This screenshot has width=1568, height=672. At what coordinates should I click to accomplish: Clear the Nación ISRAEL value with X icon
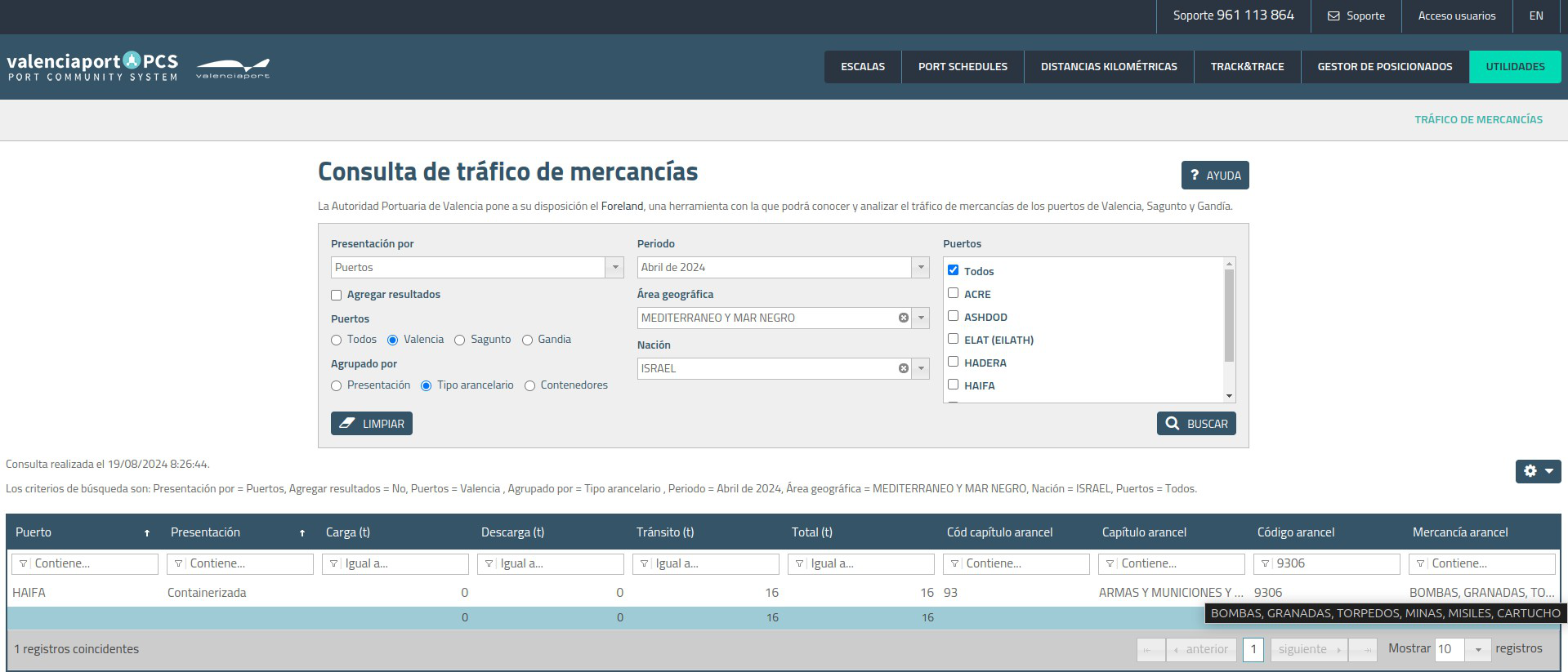click(x=903, y=368)
